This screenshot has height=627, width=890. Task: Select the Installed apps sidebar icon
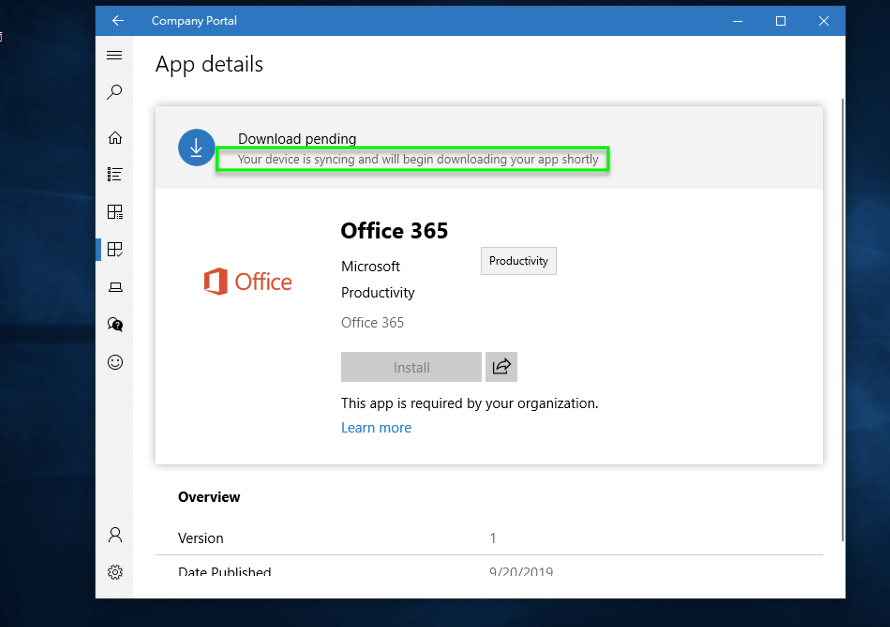pyautogui.click(x=115, y=250)
